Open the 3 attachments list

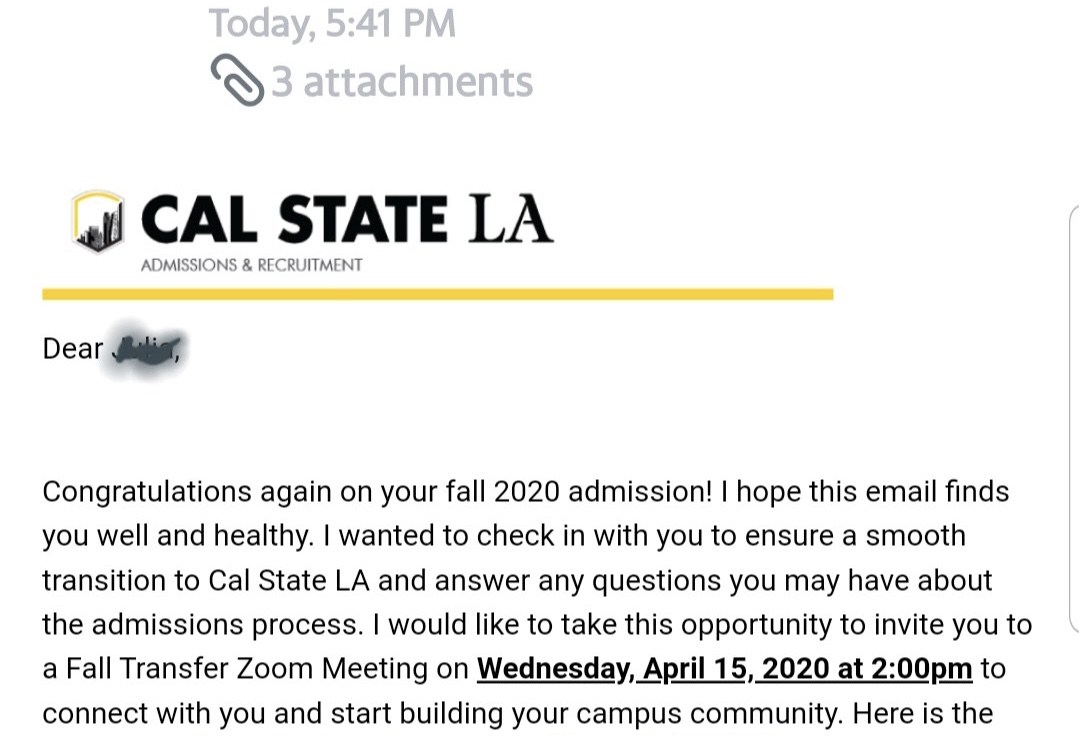coord(402,82)
